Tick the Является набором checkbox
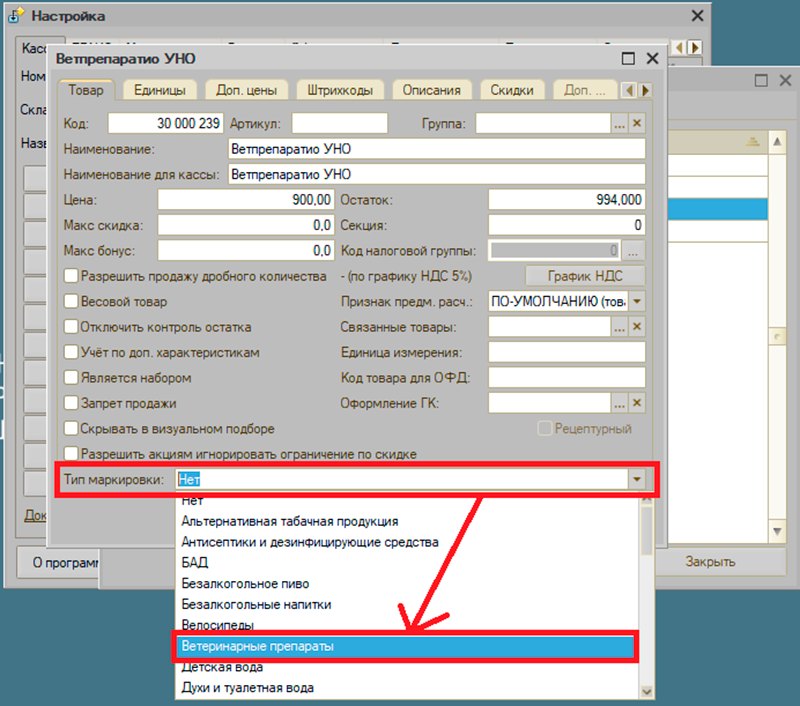800x706 pixels. pos(71,377)
